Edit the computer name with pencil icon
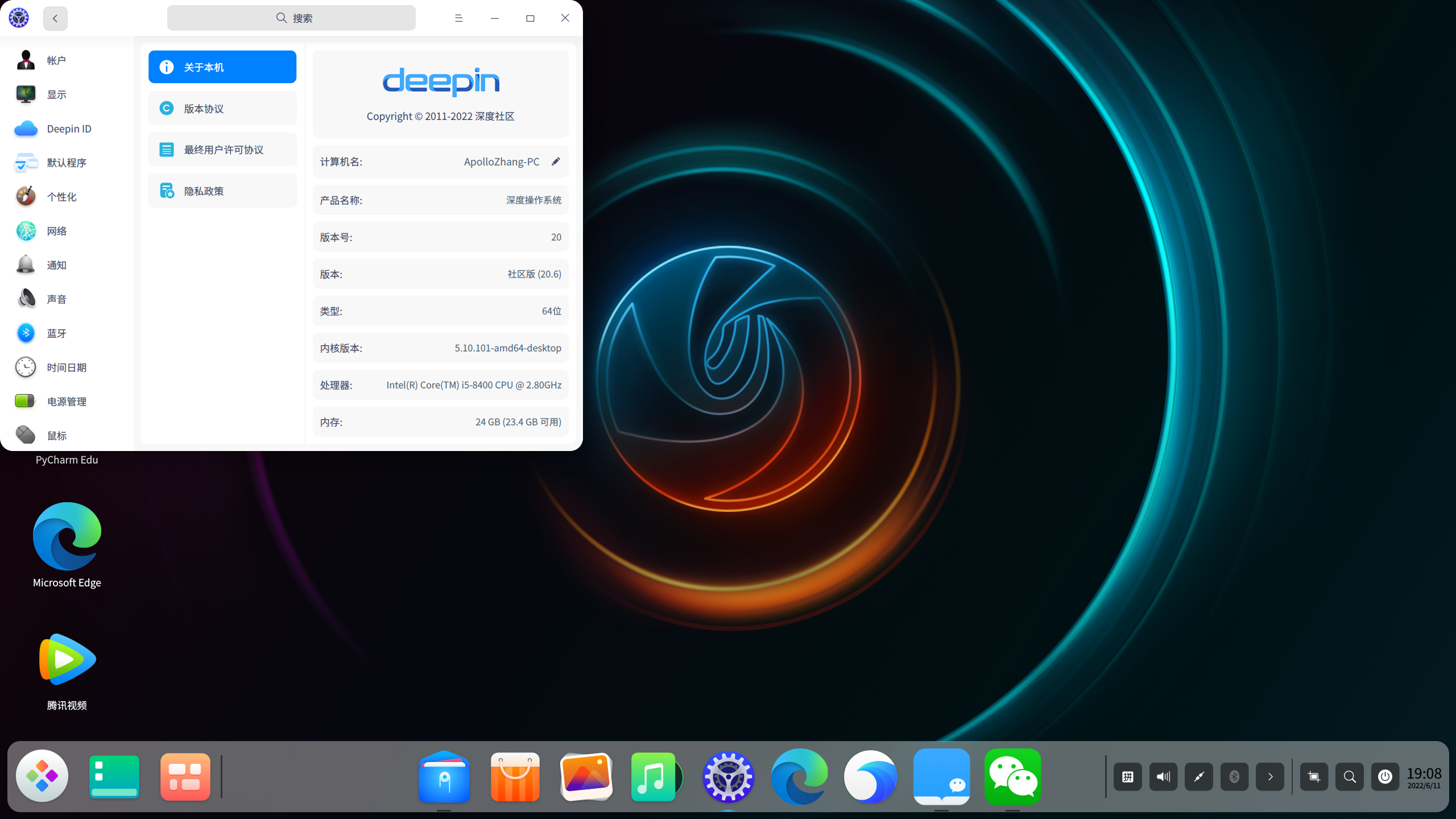The width and height of the screenshot is (1456, 819). 556,161
